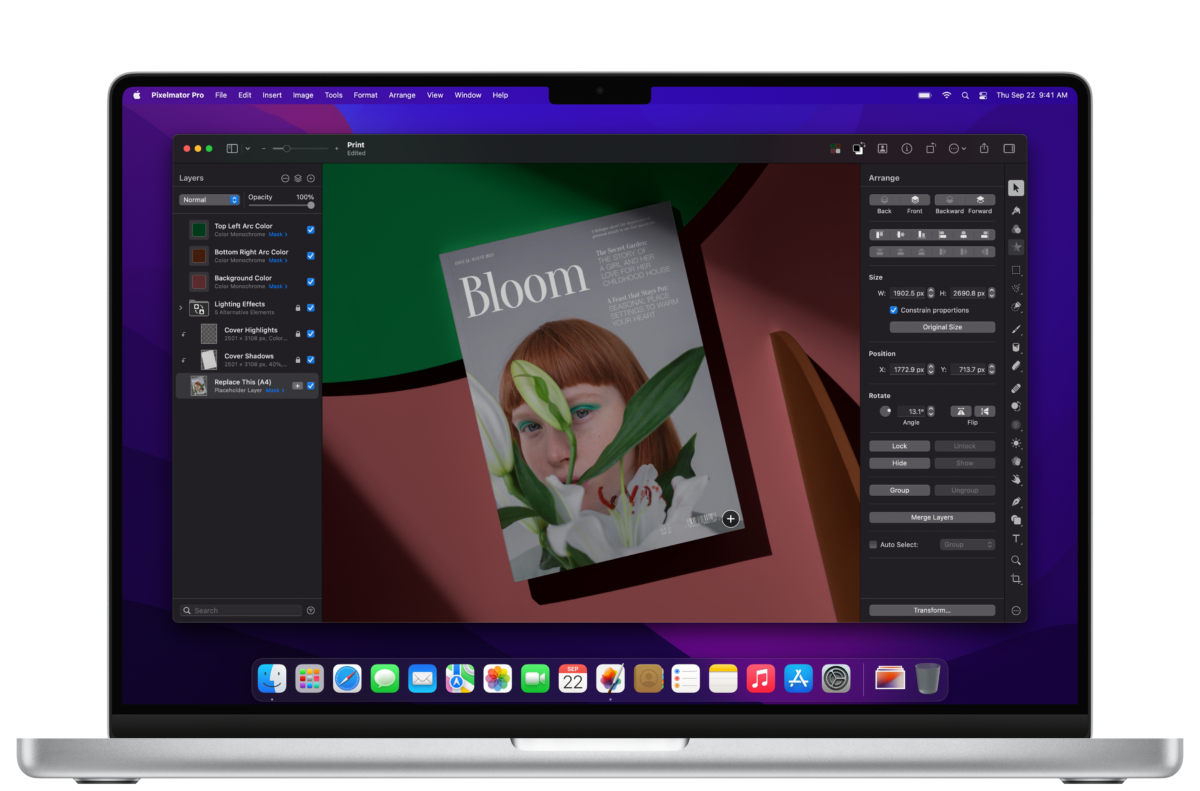Screen dimensions: 1200x791
Task: Open the Normal blend mode dropdown
Action: click(208, 200)
